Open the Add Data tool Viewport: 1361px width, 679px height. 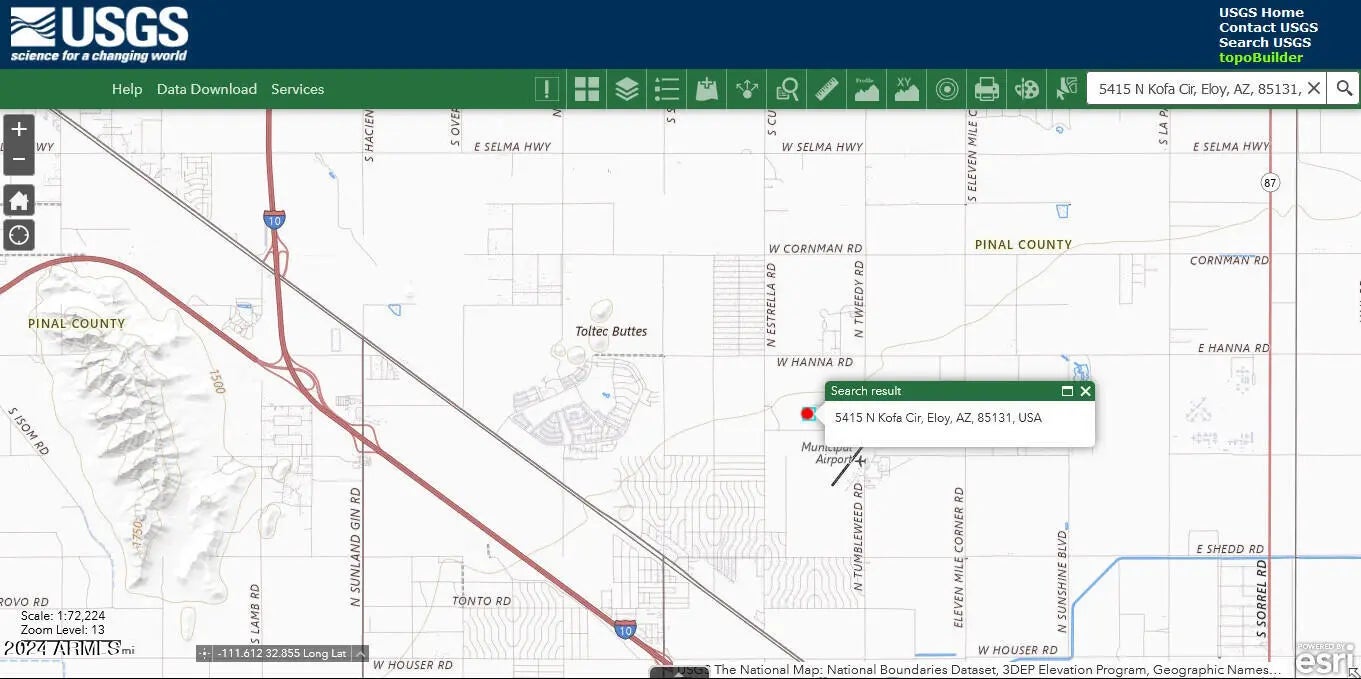(x=707, y=89)
